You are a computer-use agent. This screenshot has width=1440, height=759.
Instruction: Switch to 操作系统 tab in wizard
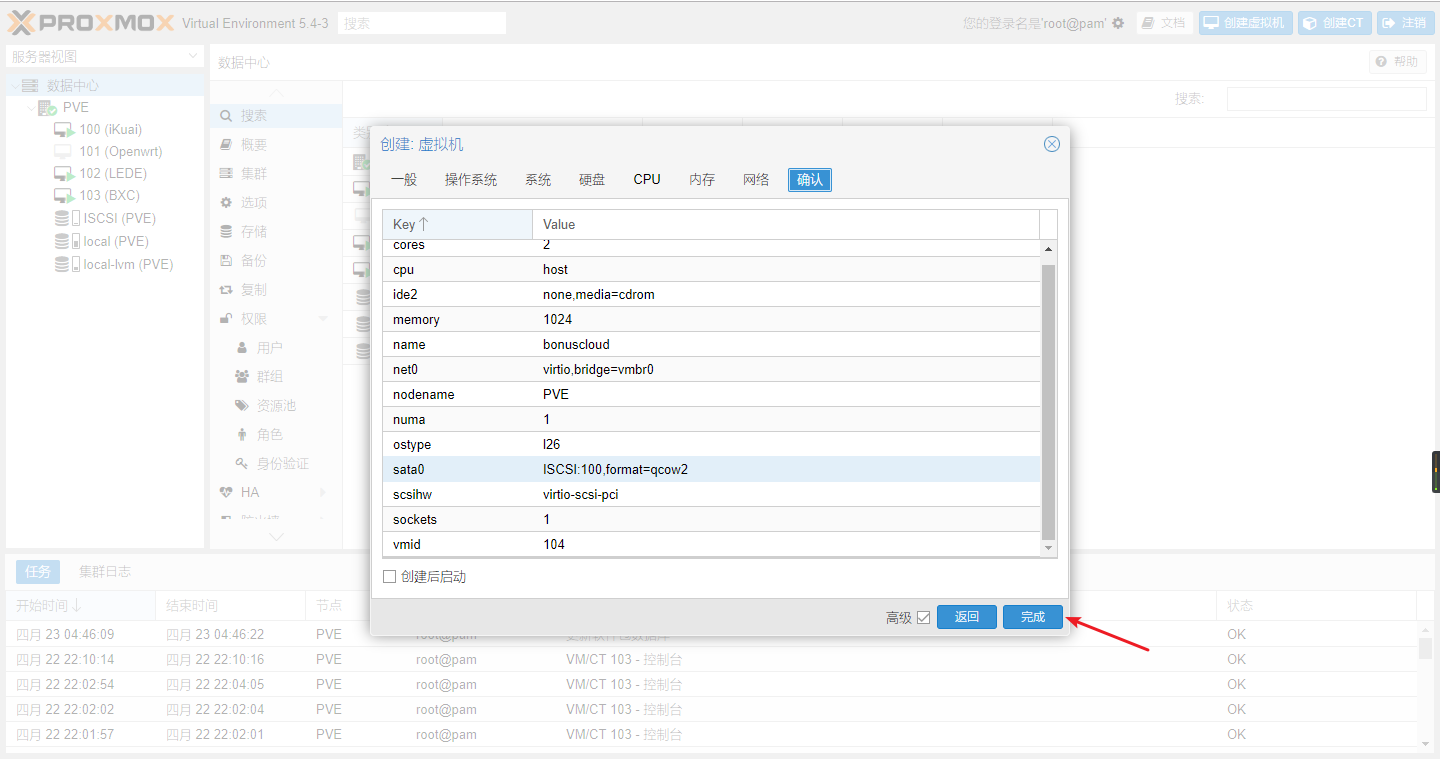471,180
